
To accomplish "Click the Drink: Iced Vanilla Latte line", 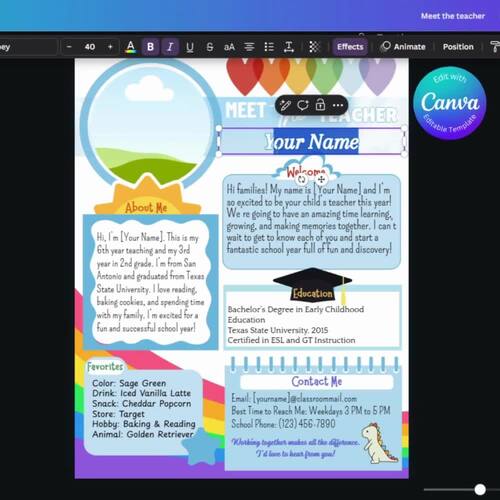I will click(x=141, y=393).
